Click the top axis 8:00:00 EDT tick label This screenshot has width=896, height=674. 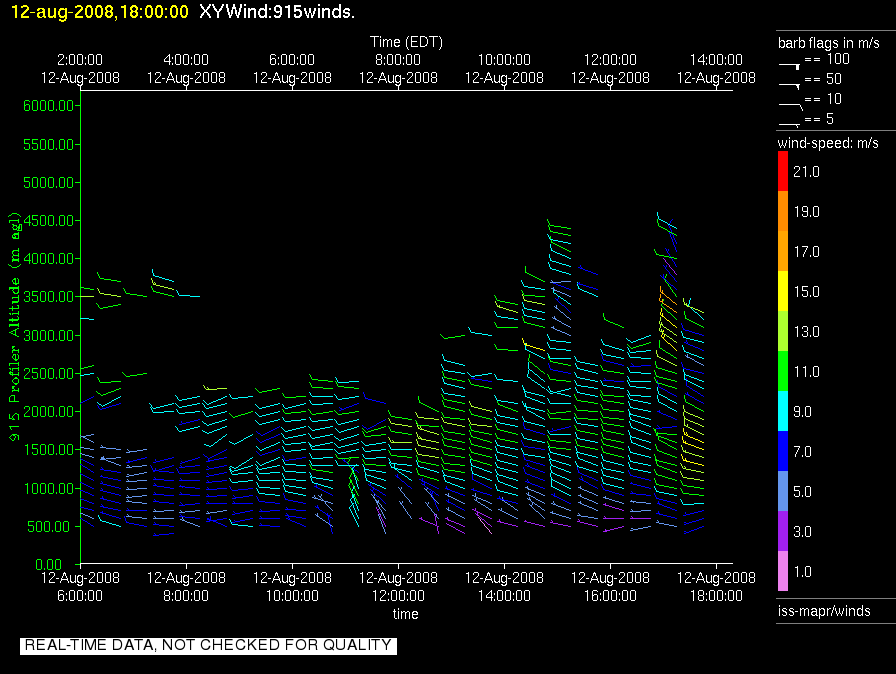click(x=398, y=69)
